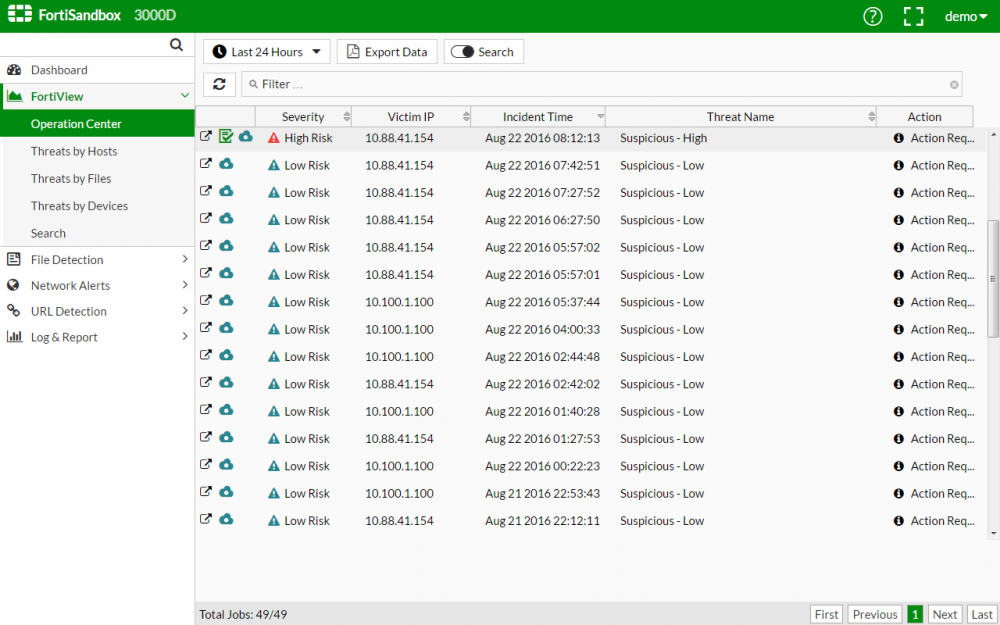Expand the Network Alerts menu
1000x625 pixels.
click(97, 286)
